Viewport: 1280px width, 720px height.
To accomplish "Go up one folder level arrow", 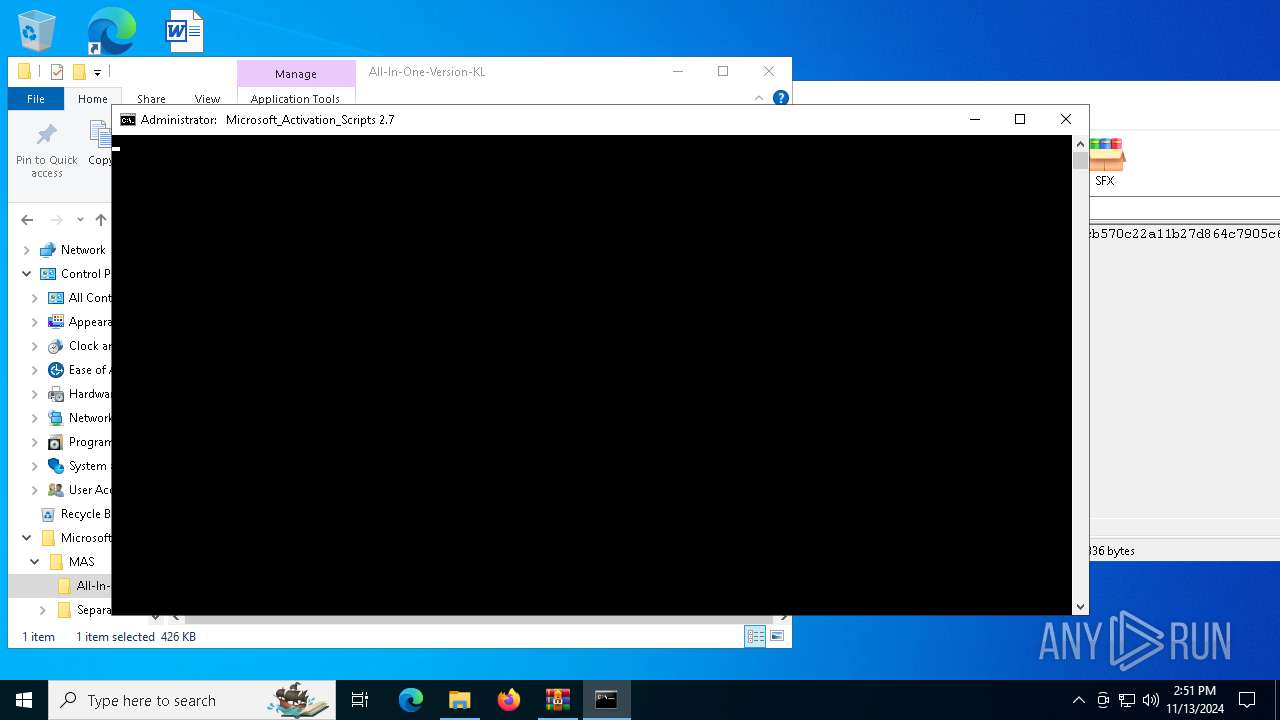I will pyautogui.click(x=100, y=220).
